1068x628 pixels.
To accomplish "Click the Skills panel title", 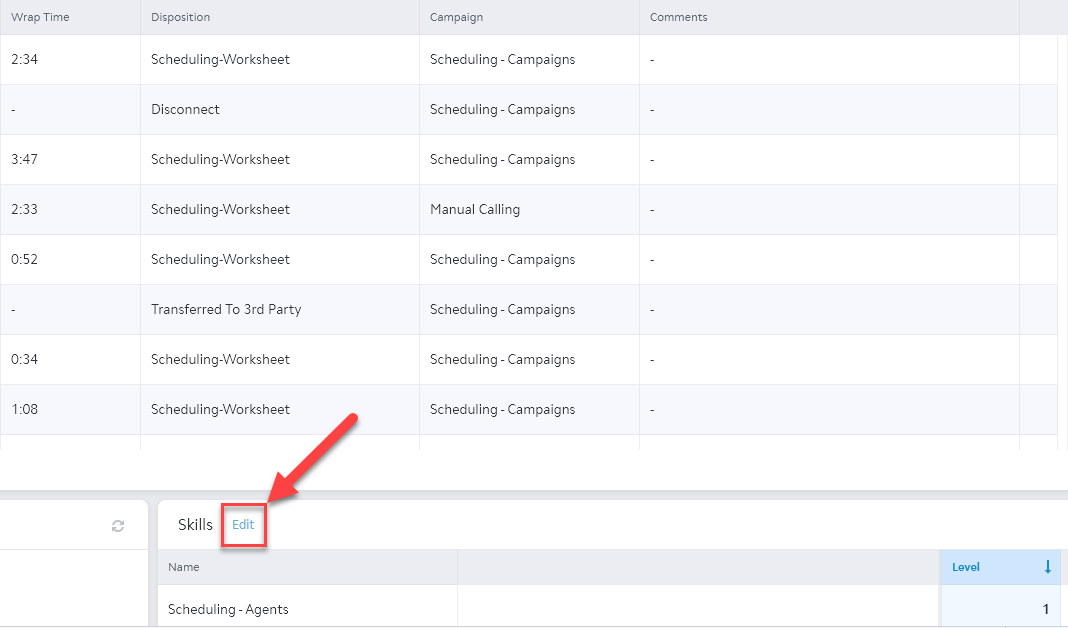I will coord(195,524).
